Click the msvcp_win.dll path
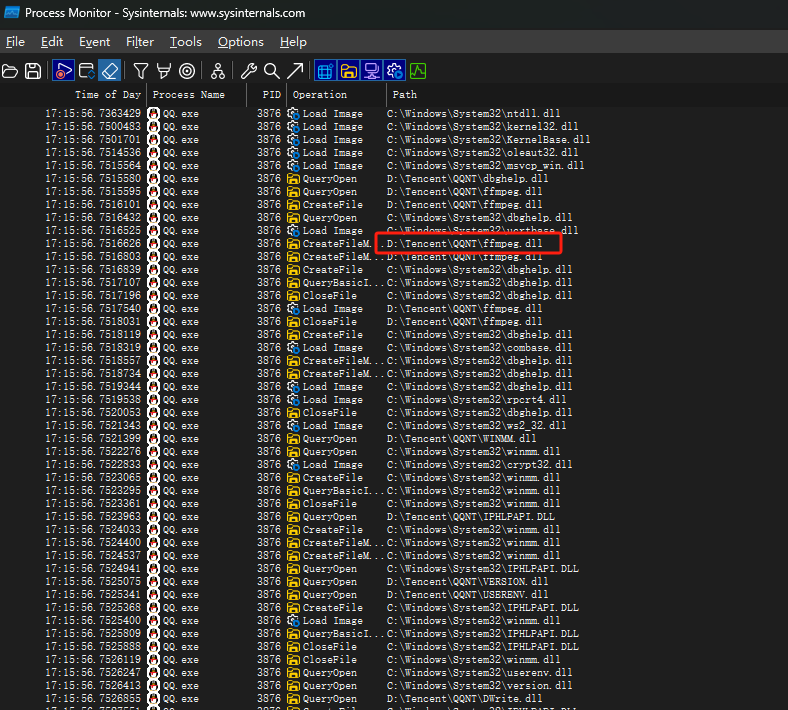This screenshot has height=710, width=788. point(485,166)
